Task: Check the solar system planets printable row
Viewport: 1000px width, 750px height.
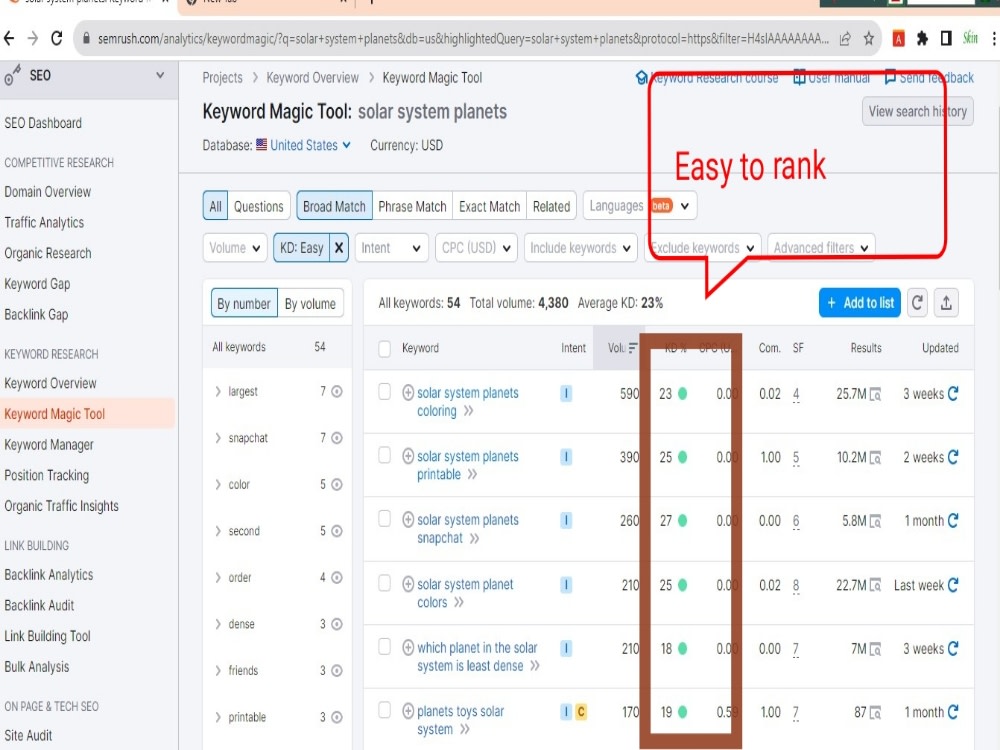Action: (x=385, y=455)
